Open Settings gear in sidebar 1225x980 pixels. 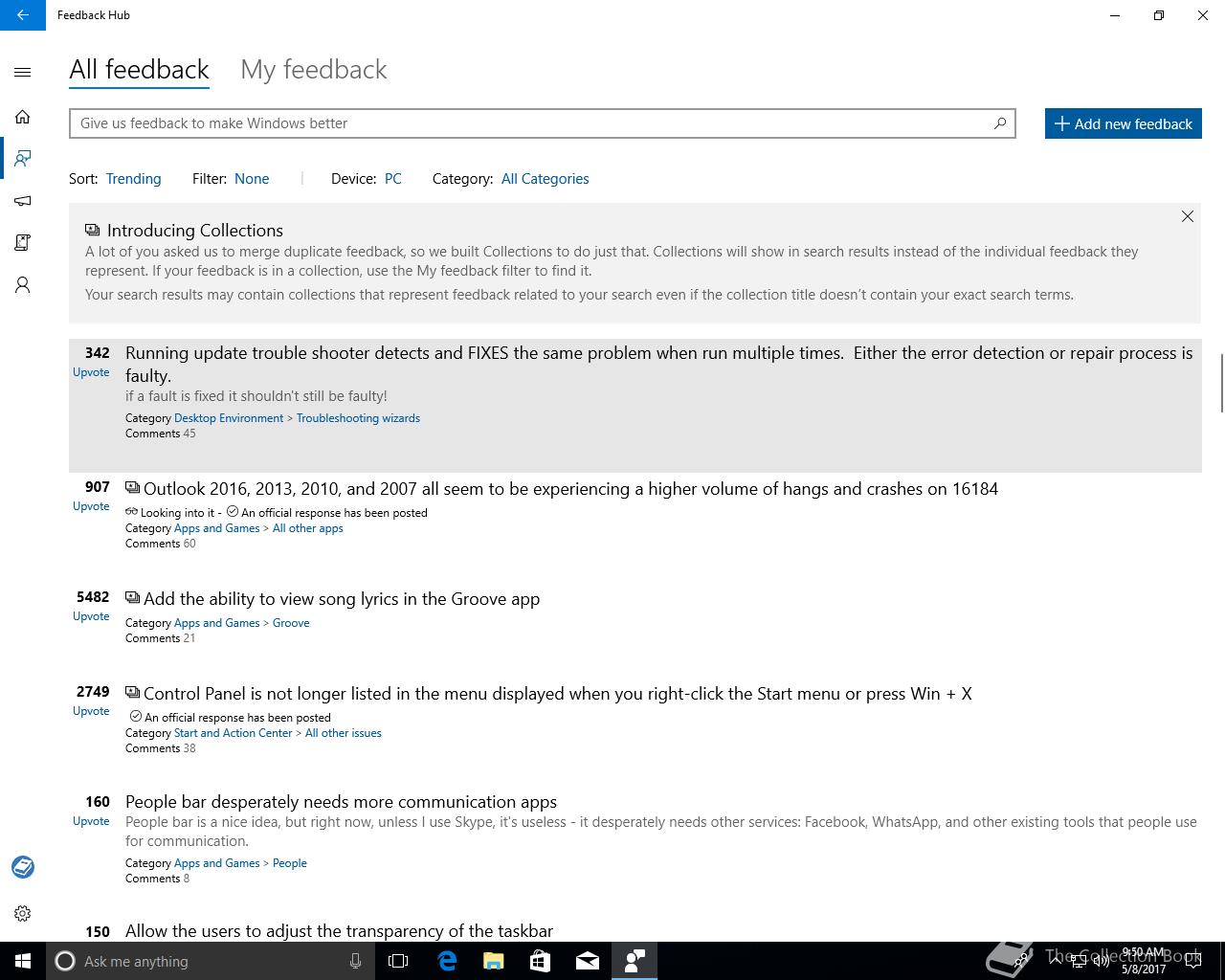pos(23,913)
